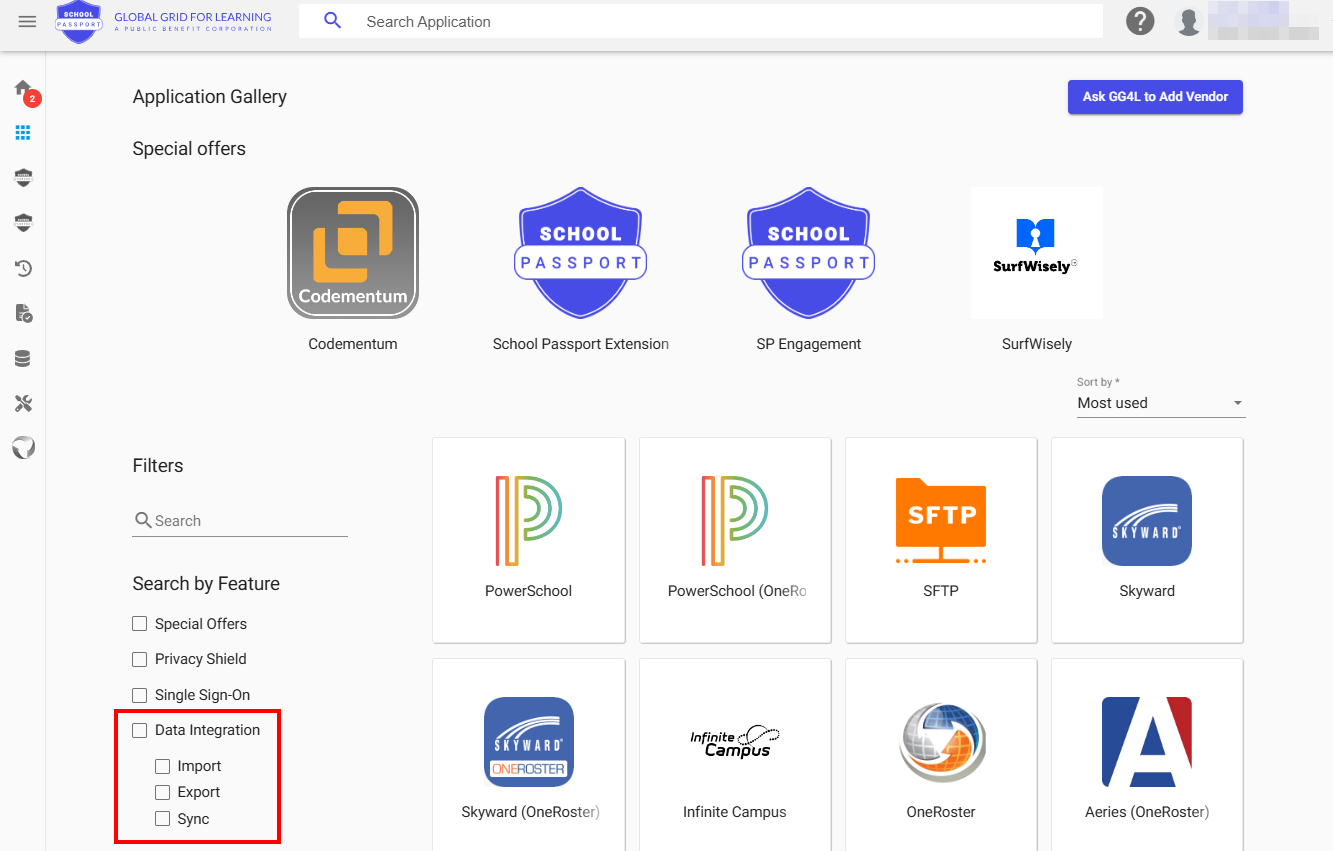The image size is (1333, 851).
Task: Enable the Data Integration filter checkbox
Action: click(x=139, y=730)
